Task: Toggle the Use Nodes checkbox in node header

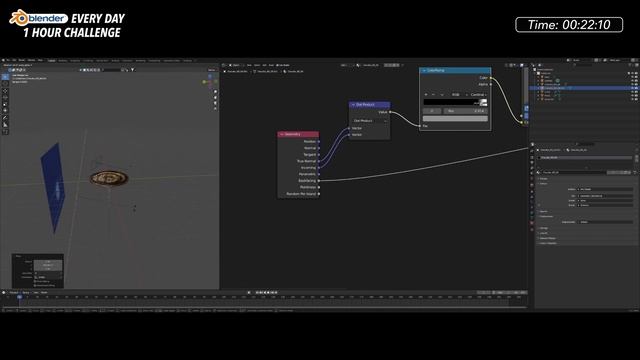Action: click(x=278, y=65)
